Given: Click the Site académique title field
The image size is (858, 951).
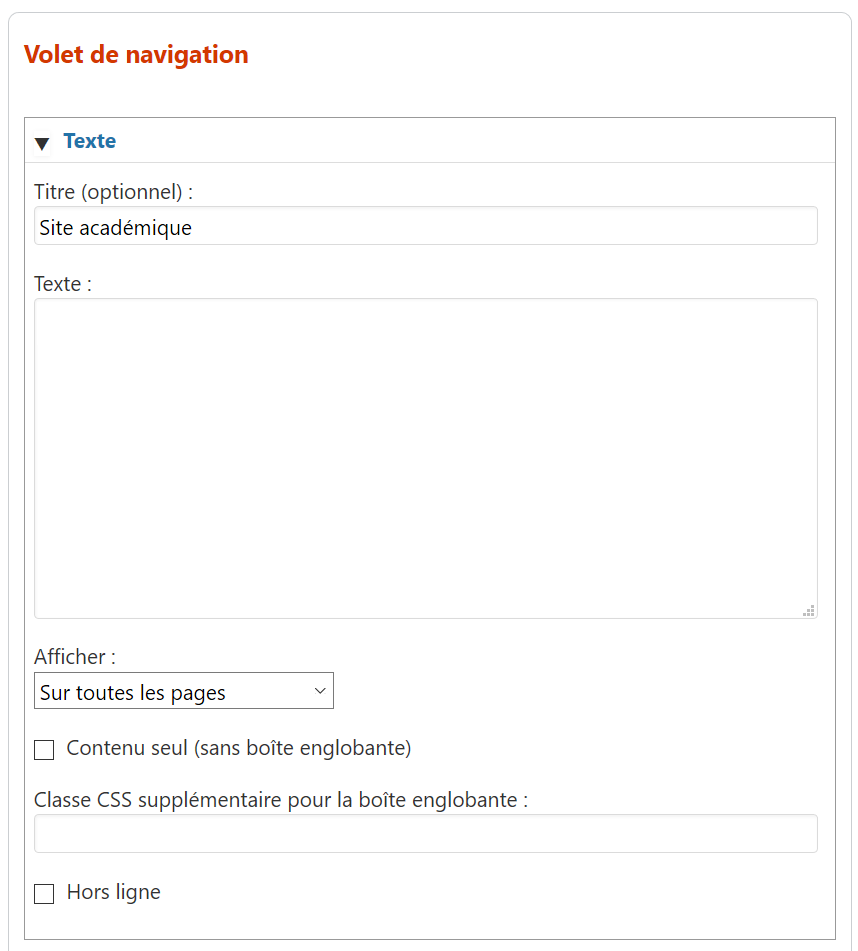Looking at the screenshot, I should (425, 227).
